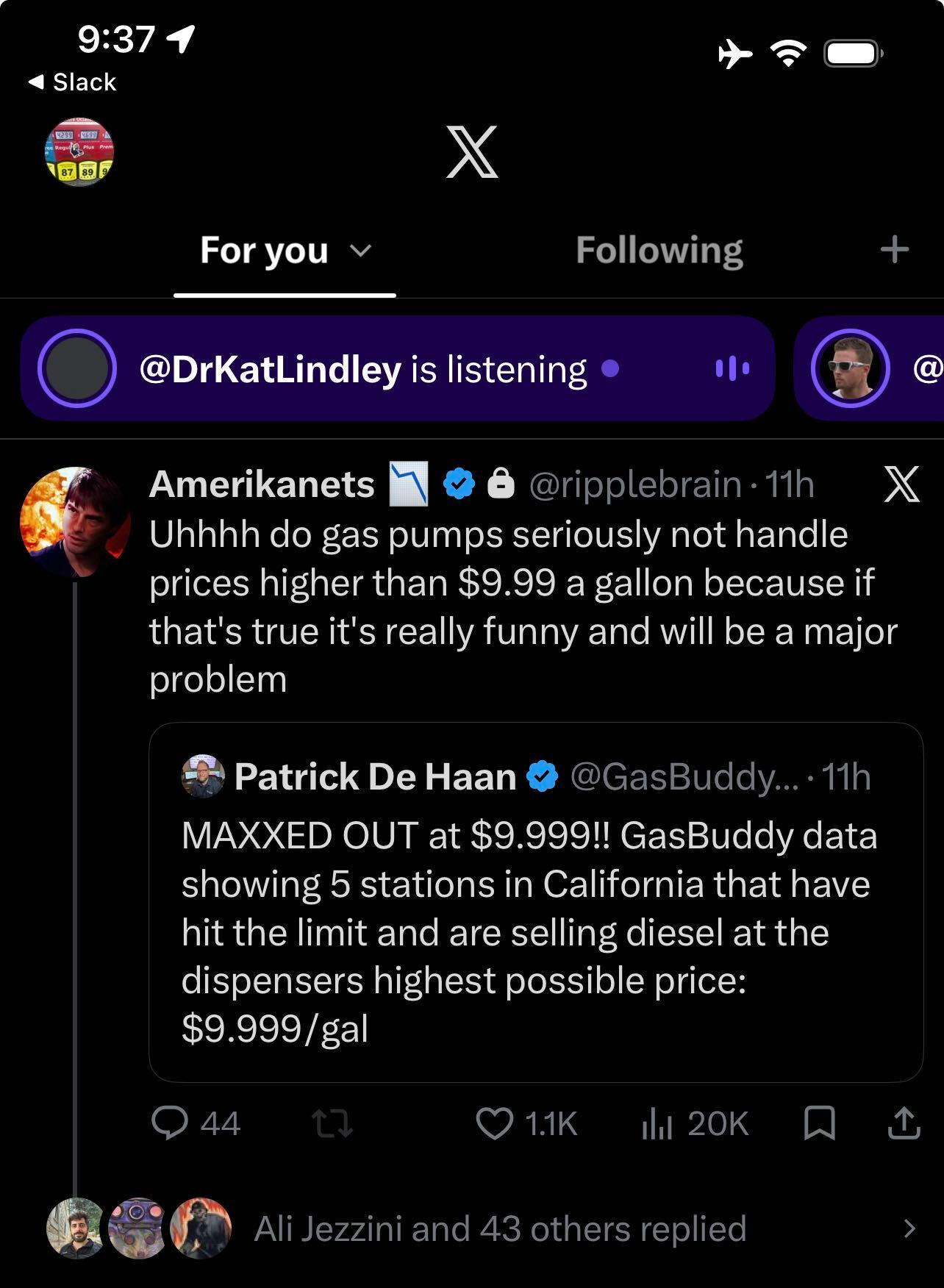Tap the Amerikanets profile picture
Screen dimensions: 944x1288
75,522
